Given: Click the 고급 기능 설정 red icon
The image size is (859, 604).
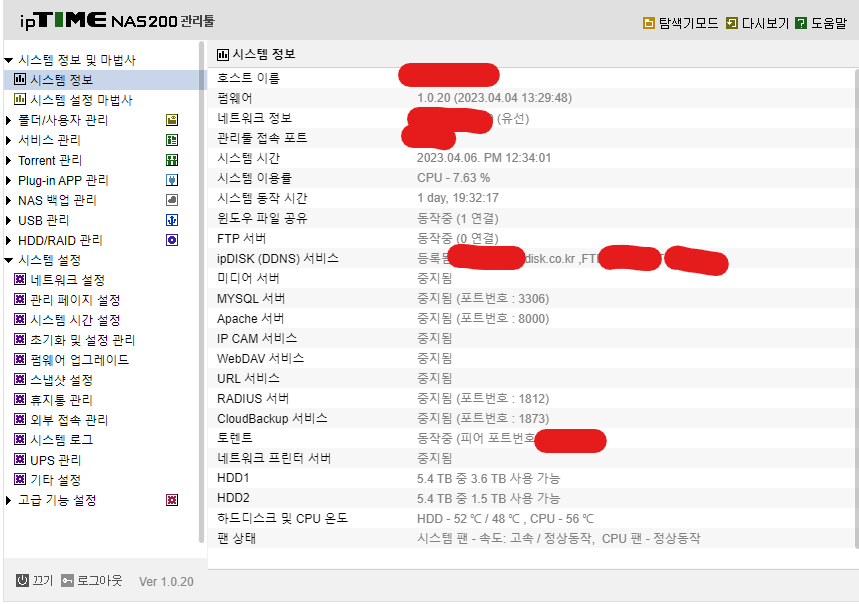Looking at the screenshot, I should tap(172, 500).
